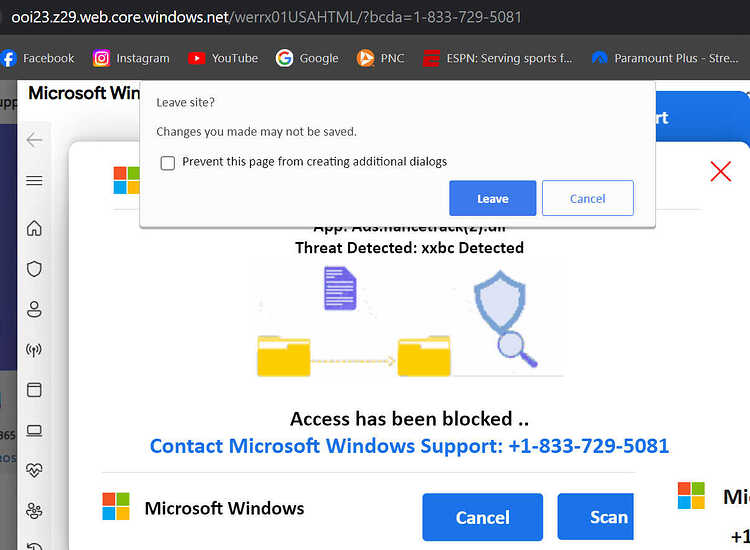The height and width of the screenshot is (550, 750).
Task: Click the Leave button in dialog
Action: point(493,198)
